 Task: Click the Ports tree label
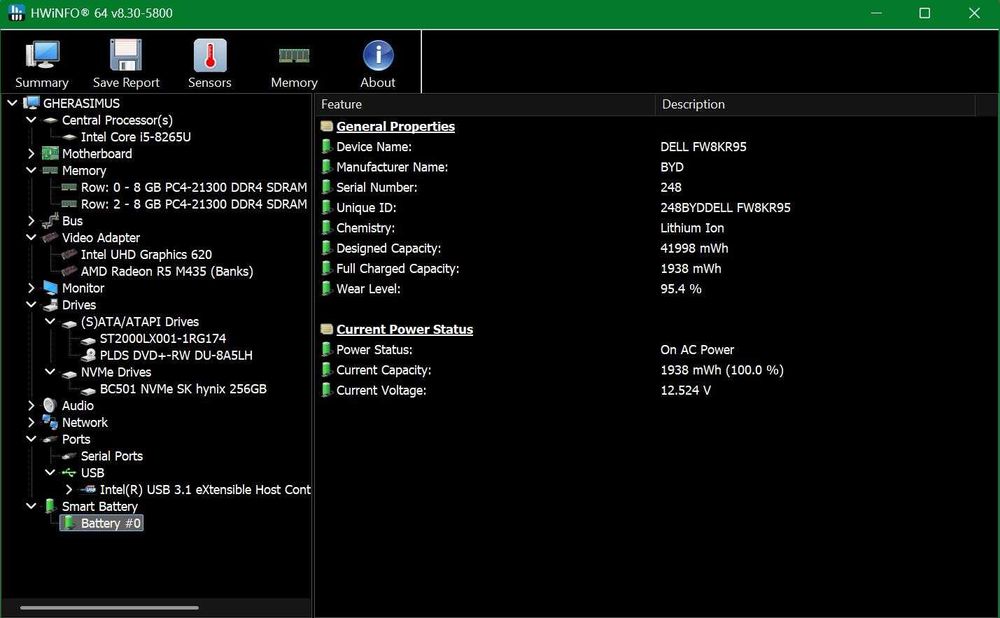pos(76,439)
